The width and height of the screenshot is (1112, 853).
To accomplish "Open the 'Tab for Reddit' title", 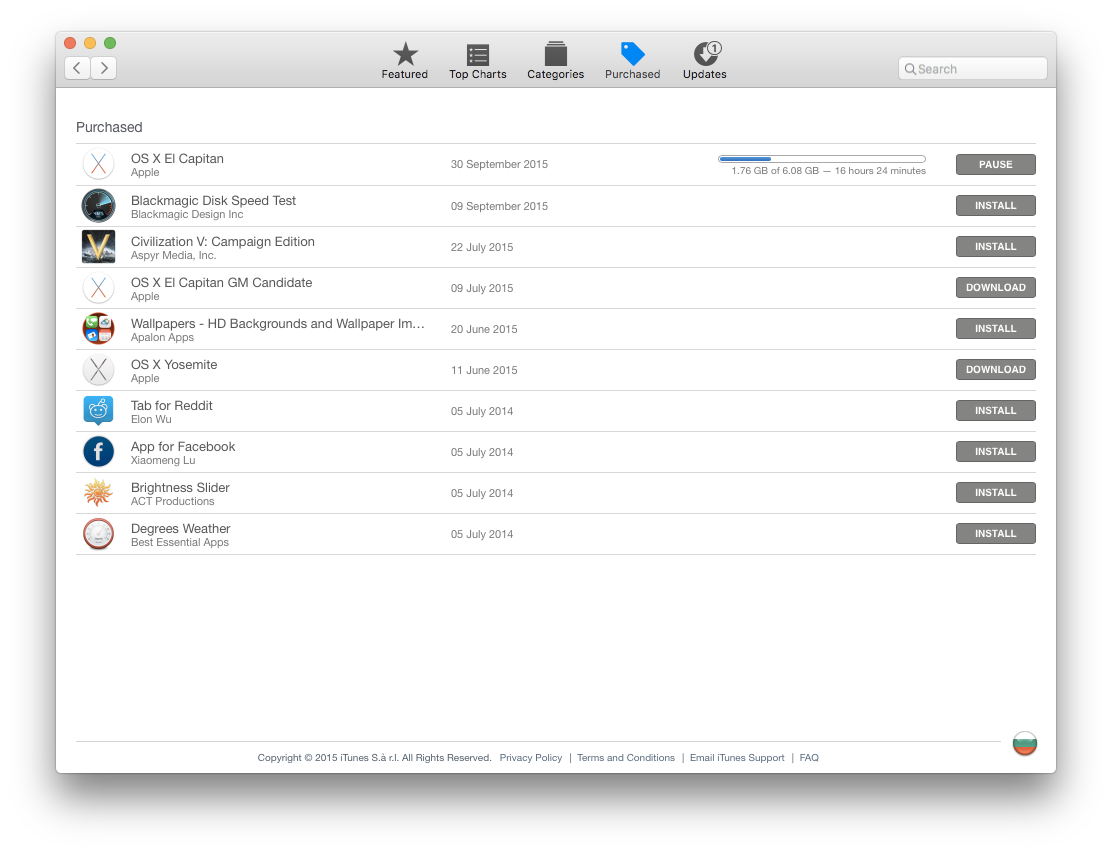I will [172, 406].
